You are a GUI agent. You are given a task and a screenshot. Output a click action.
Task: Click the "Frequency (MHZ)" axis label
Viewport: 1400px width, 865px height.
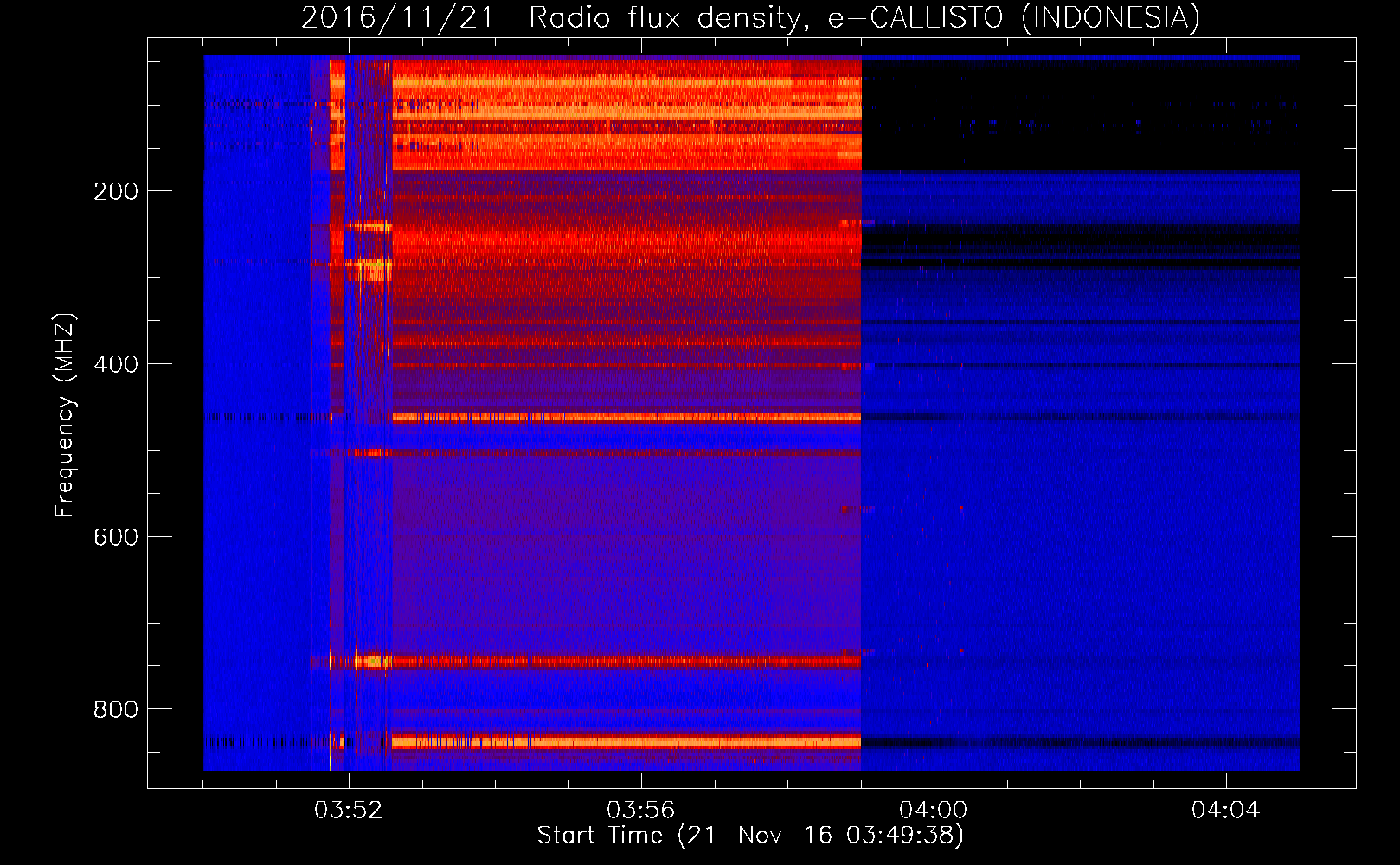coord(65,415)
